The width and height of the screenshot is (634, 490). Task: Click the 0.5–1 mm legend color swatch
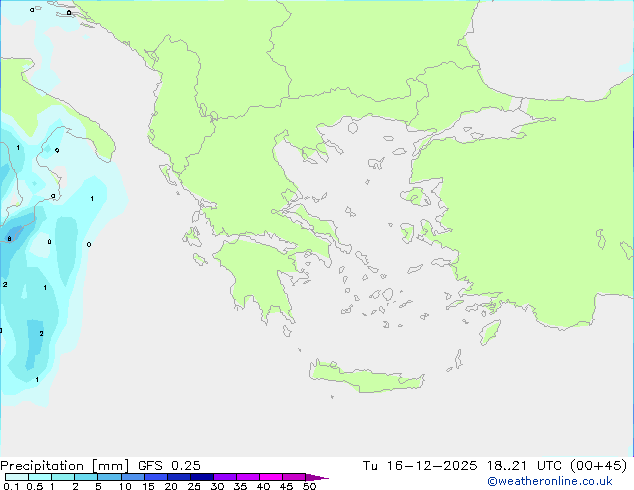40,477
